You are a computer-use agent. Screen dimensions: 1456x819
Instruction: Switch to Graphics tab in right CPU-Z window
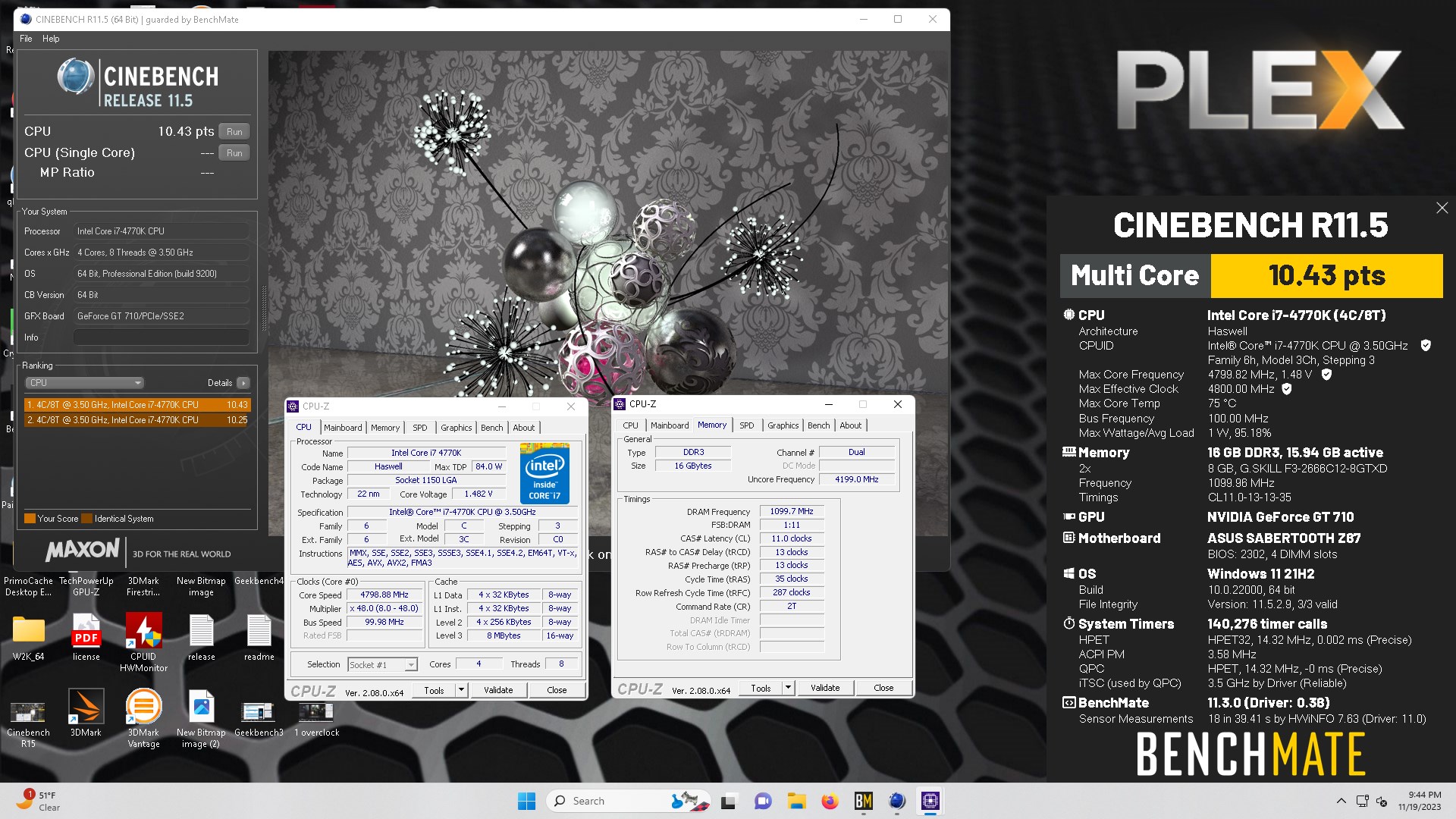pos(783,425)
